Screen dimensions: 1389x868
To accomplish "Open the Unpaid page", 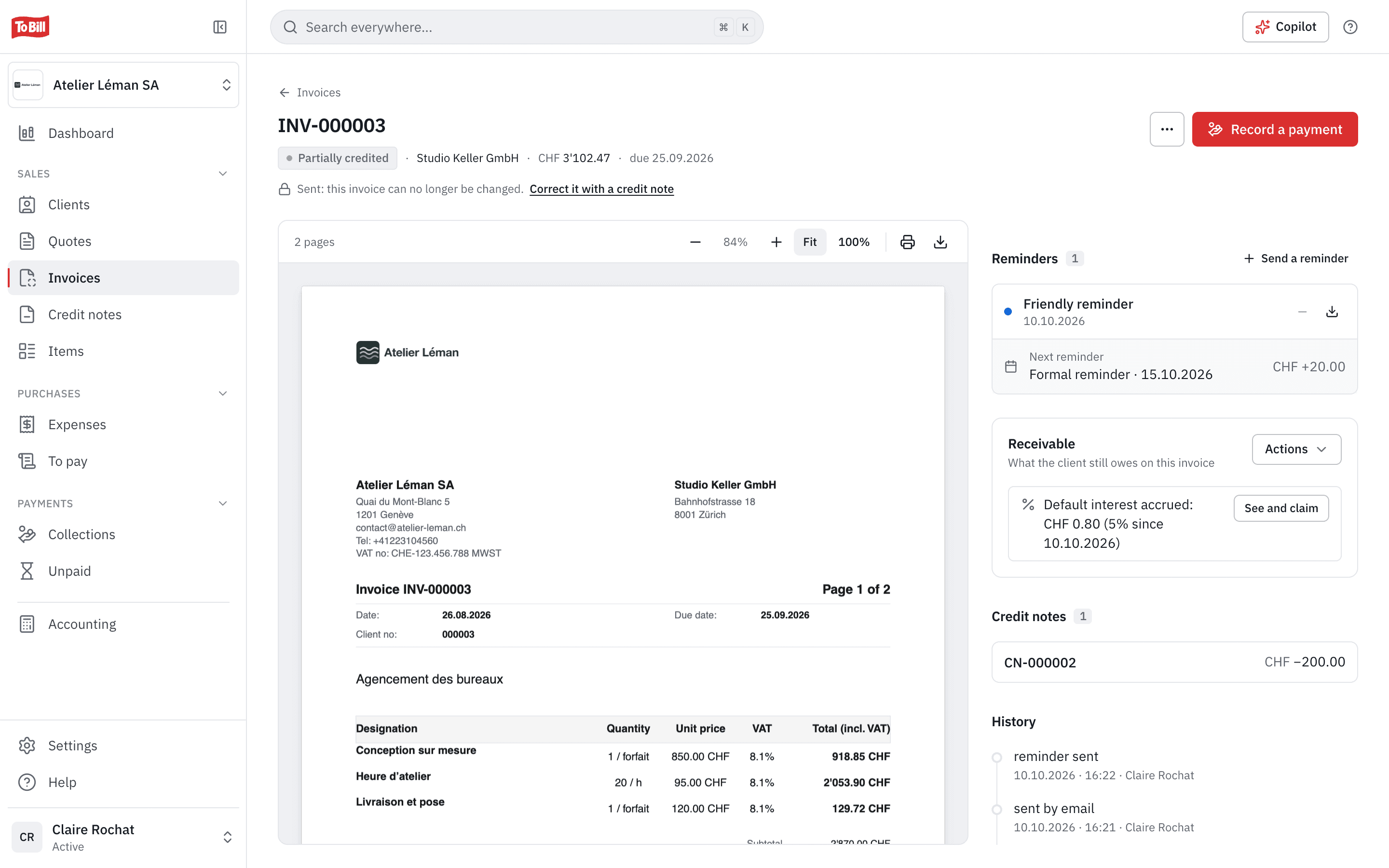I will [x=123, y=571].
